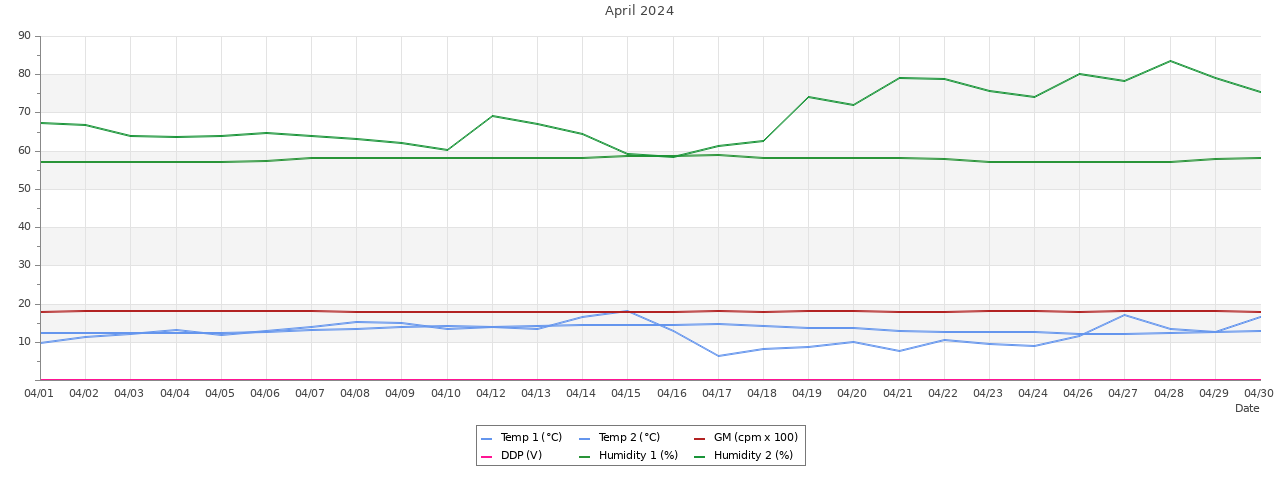
Task: Select the 04/15 date on x-axis
Action: tap(626, 394)
